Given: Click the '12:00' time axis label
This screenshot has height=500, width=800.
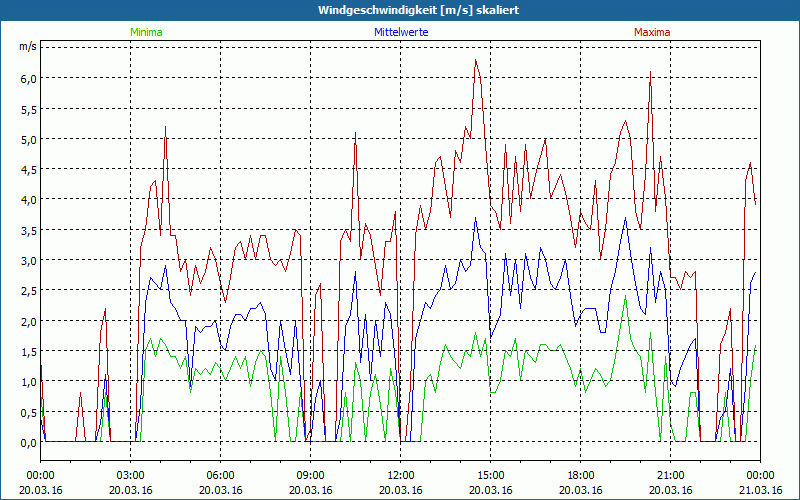Looking at the screenshot, I should click(401, 476).
